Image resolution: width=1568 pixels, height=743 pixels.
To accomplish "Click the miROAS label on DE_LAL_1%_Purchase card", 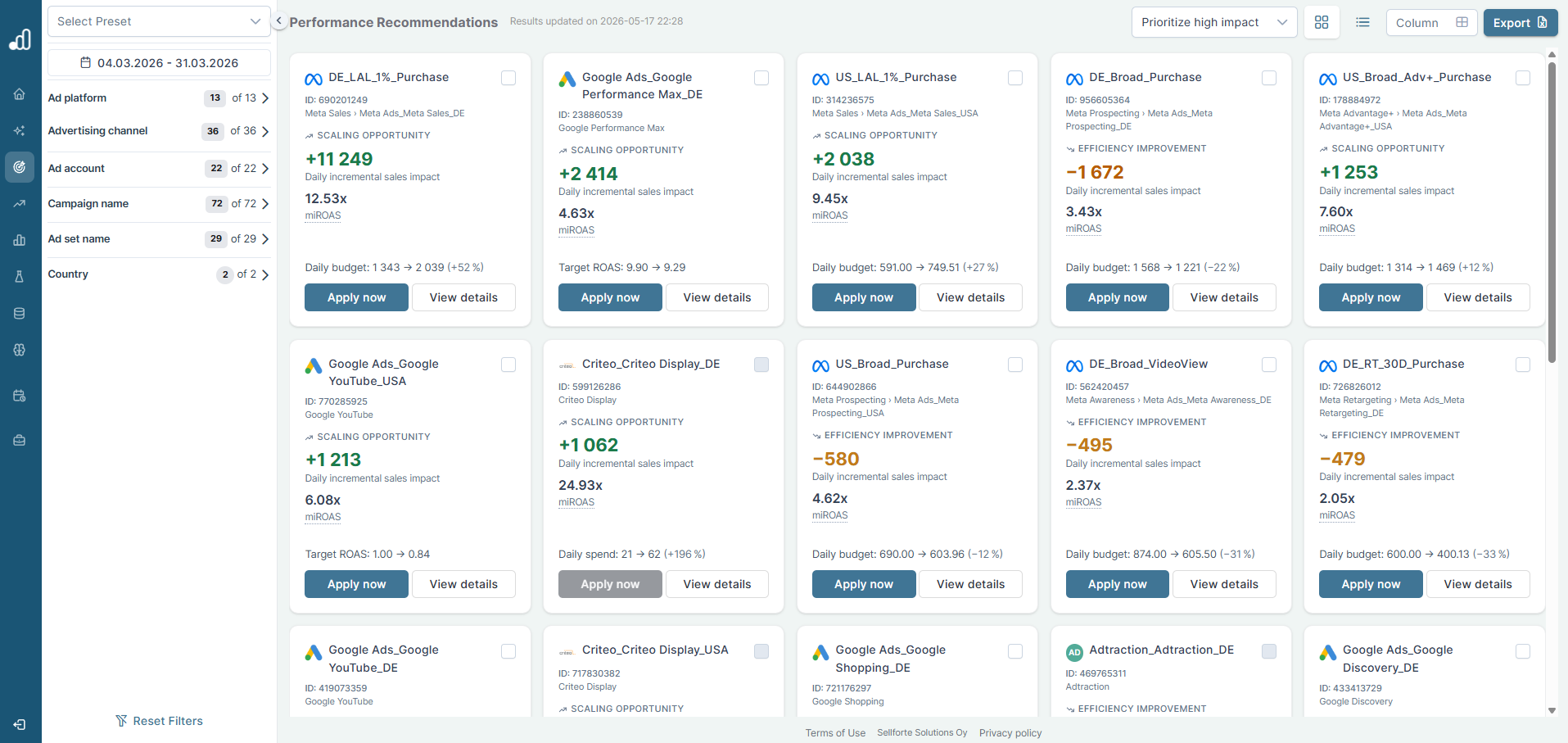I will click(323, 215).
